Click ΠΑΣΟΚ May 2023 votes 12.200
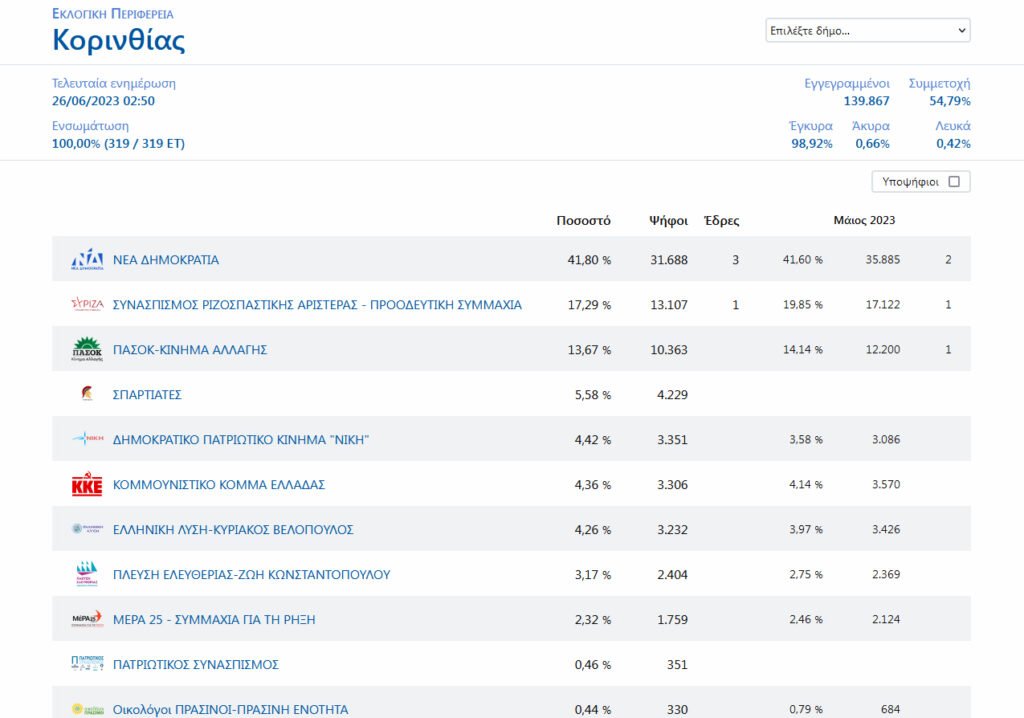 coord(883,350)
